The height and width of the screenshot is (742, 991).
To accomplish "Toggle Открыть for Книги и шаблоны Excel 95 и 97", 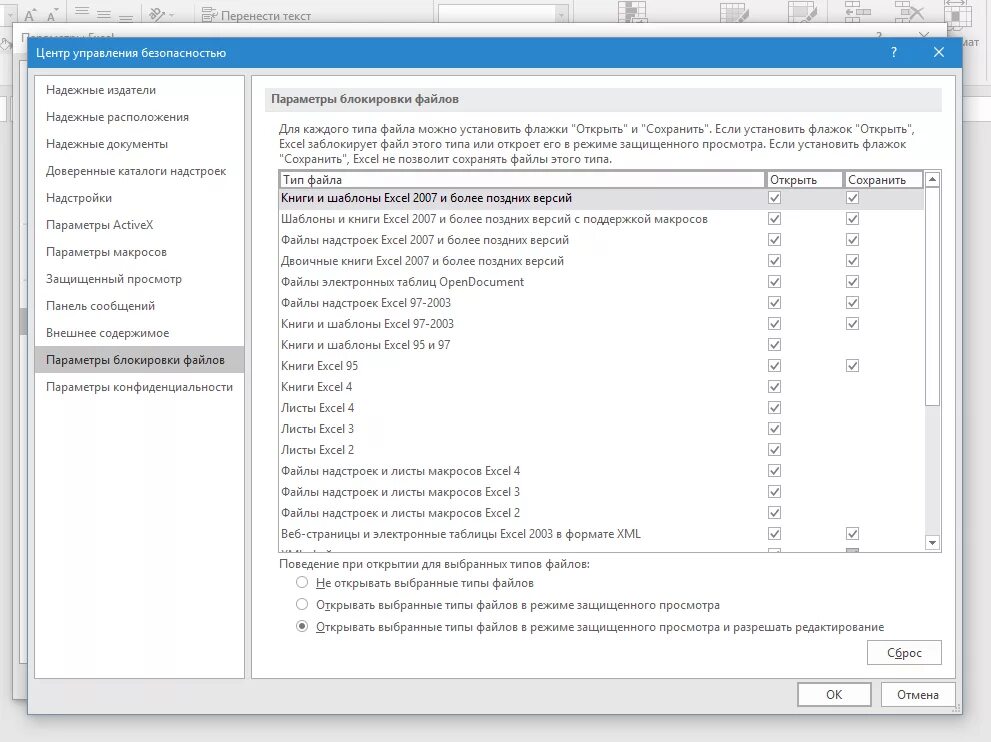I will coord(774,344).
